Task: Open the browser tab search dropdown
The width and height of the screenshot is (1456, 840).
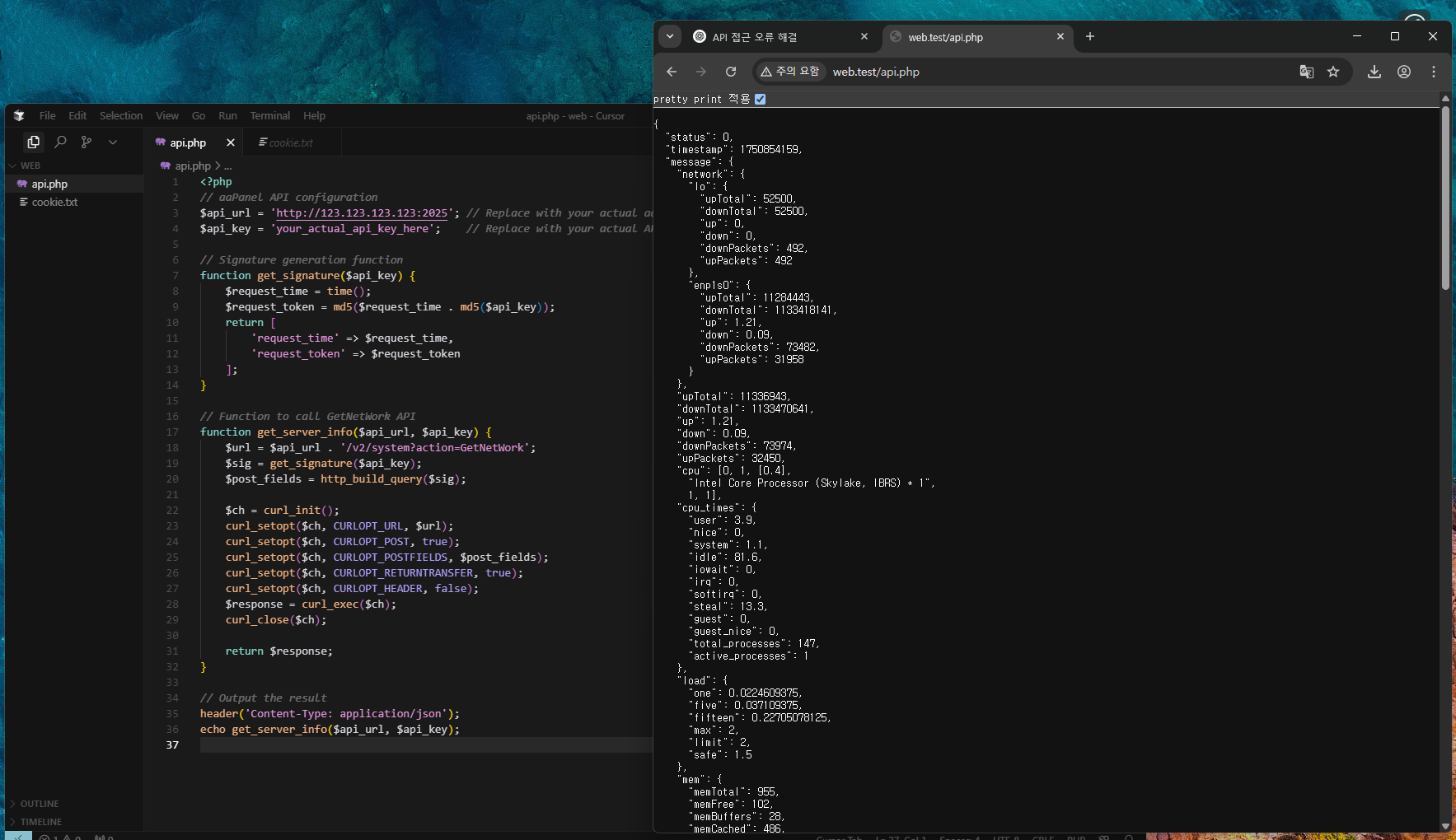Action: pos(670,36)
